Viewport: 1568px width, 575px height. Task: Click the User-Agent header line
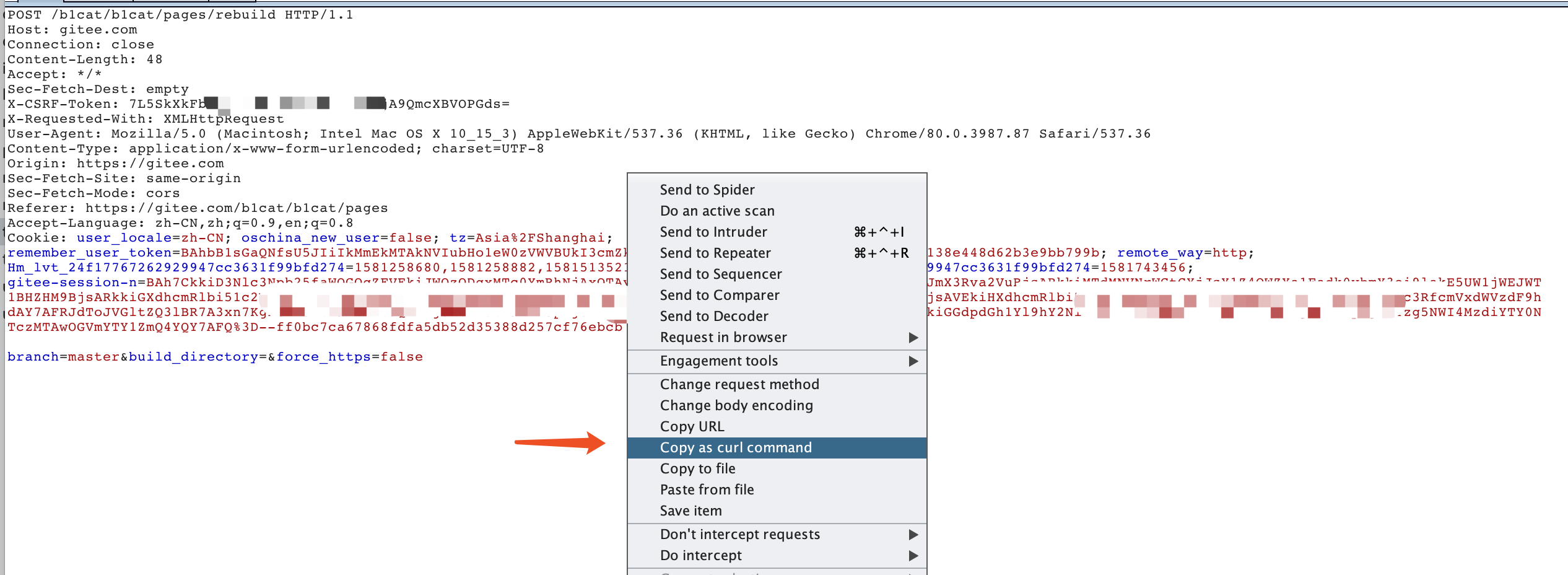[579, 134]
